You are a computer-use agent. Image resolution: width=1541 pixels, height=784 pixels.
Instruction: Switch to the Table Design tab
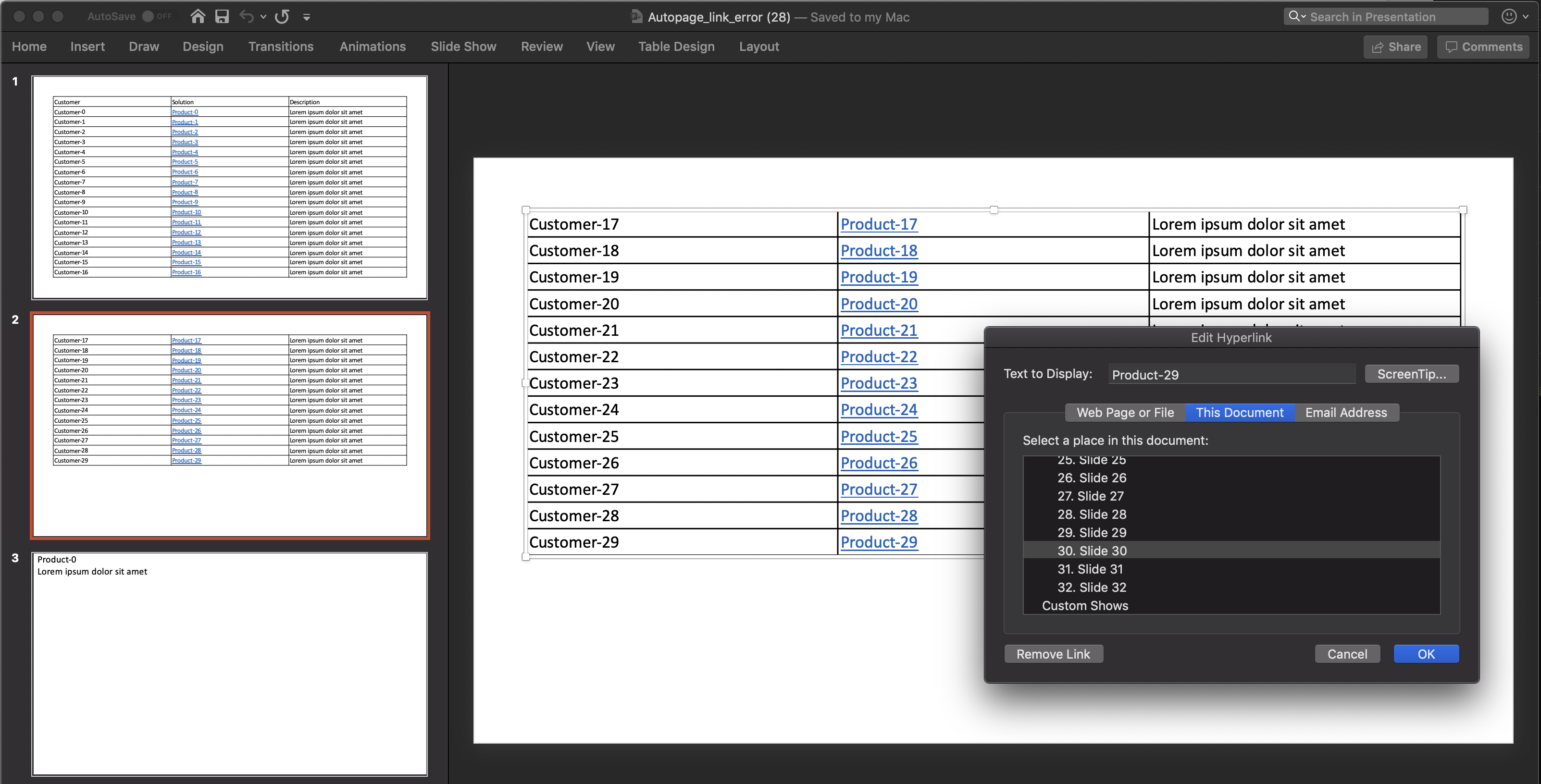[x=676, y=46]
